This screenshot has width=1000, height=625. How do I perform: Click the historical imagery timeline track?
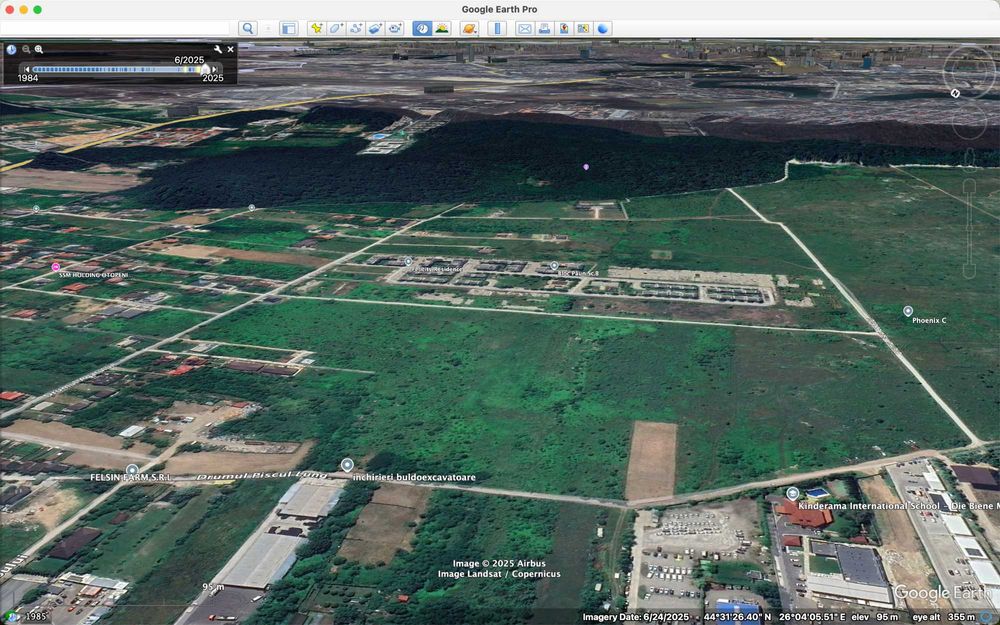(x=120, y=69)
